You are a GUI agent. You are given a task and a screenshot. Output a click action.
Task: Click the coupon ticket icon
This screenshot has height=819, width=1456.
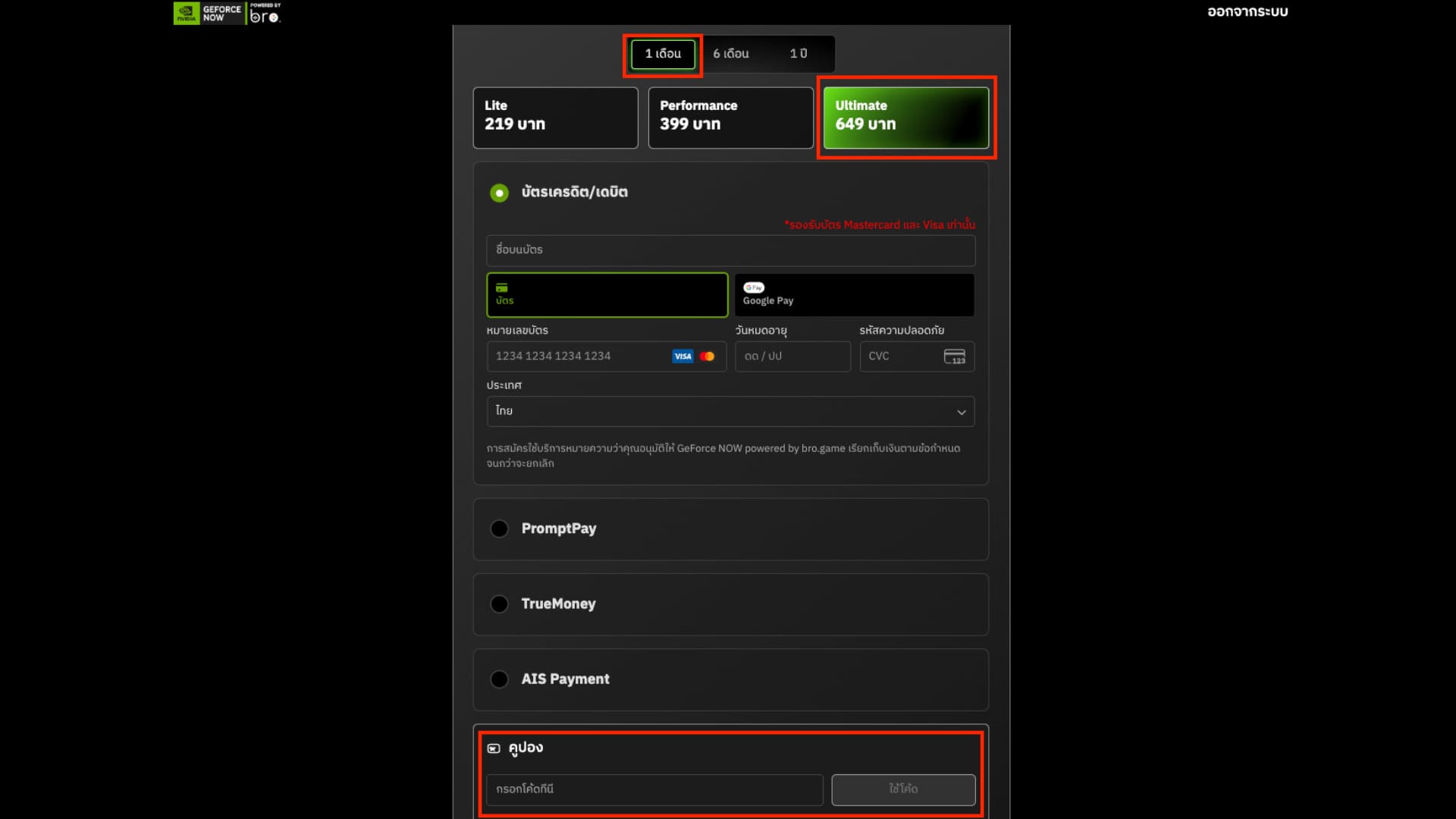click(x=495, y=748)
